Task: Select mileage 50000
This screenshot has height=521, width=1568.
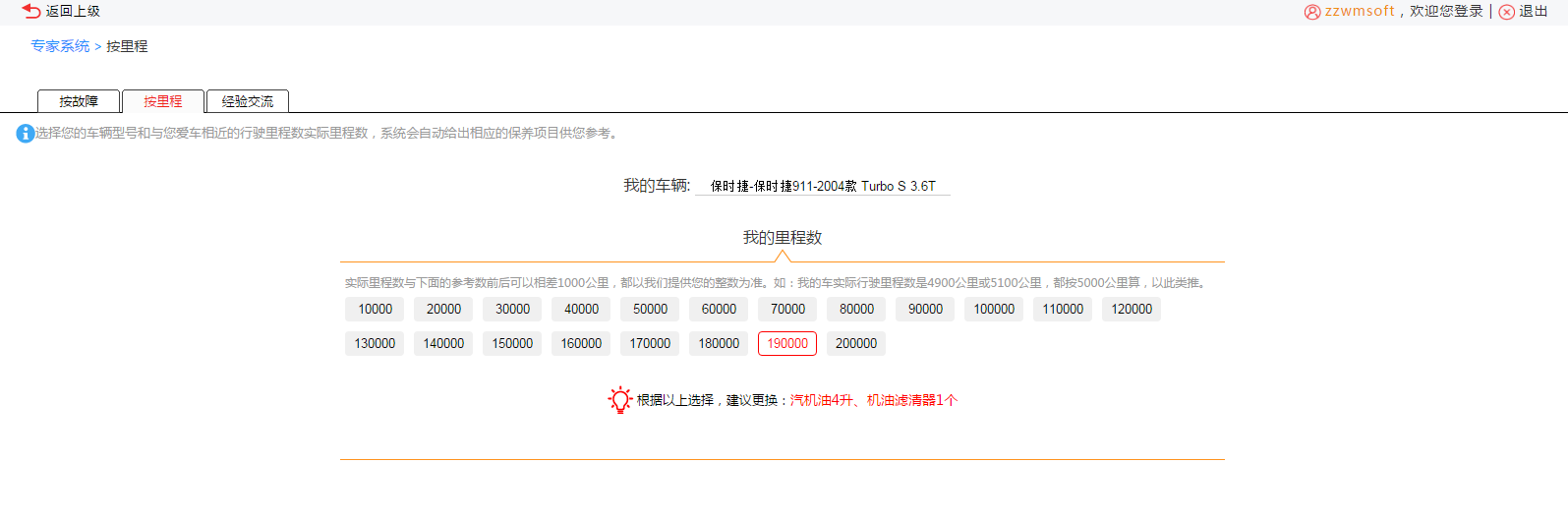Action: pyautogui.click(x=650, y=309)
